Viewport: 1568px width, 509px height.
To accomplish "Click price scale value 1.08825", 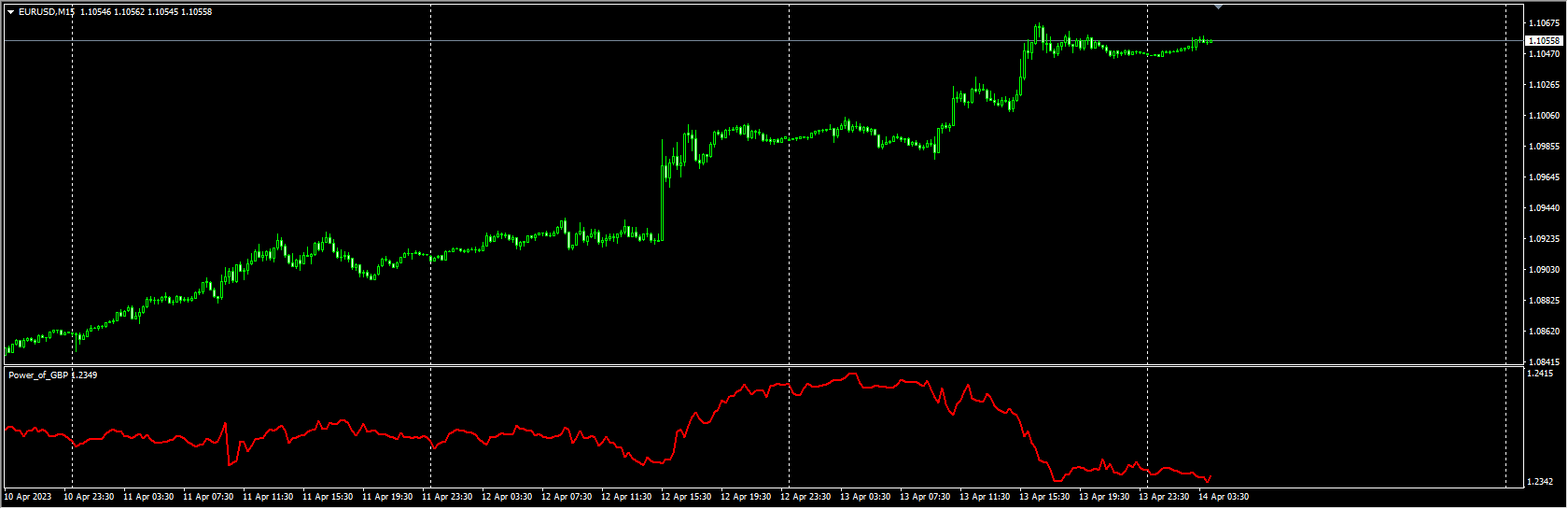I will click(x=1545, y=300).
